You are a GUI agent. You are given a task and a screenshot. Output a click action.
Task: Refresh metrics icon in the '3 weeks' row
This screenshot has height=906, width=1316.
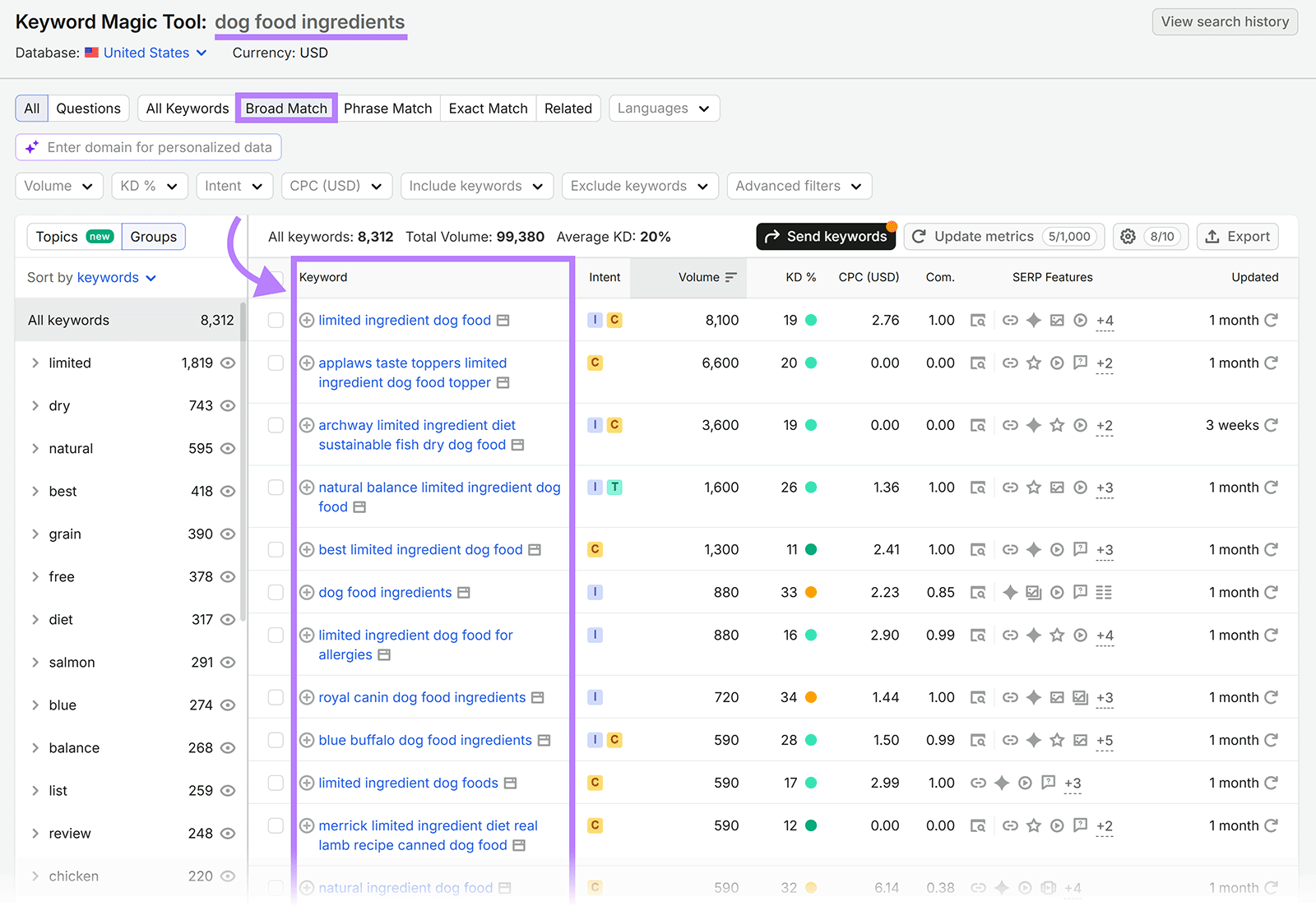(1272, 425)
